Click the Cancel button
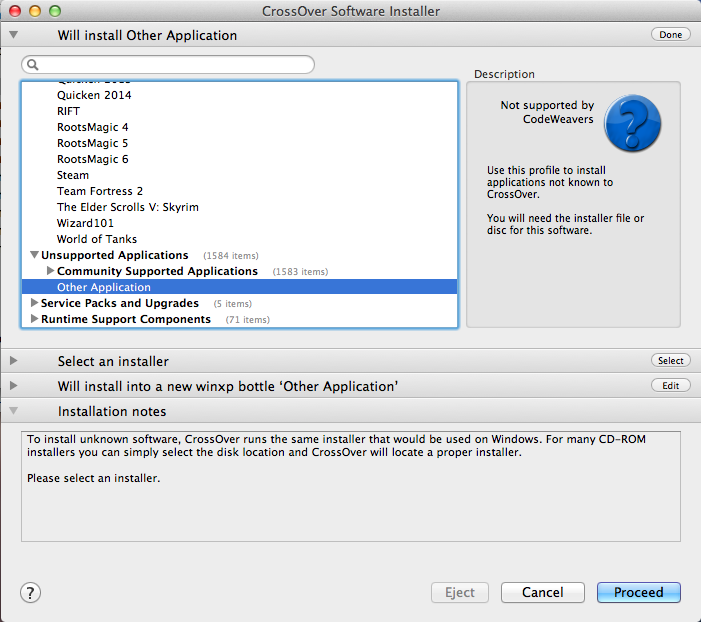The image size is (701, 622). (x=543, y=592)
